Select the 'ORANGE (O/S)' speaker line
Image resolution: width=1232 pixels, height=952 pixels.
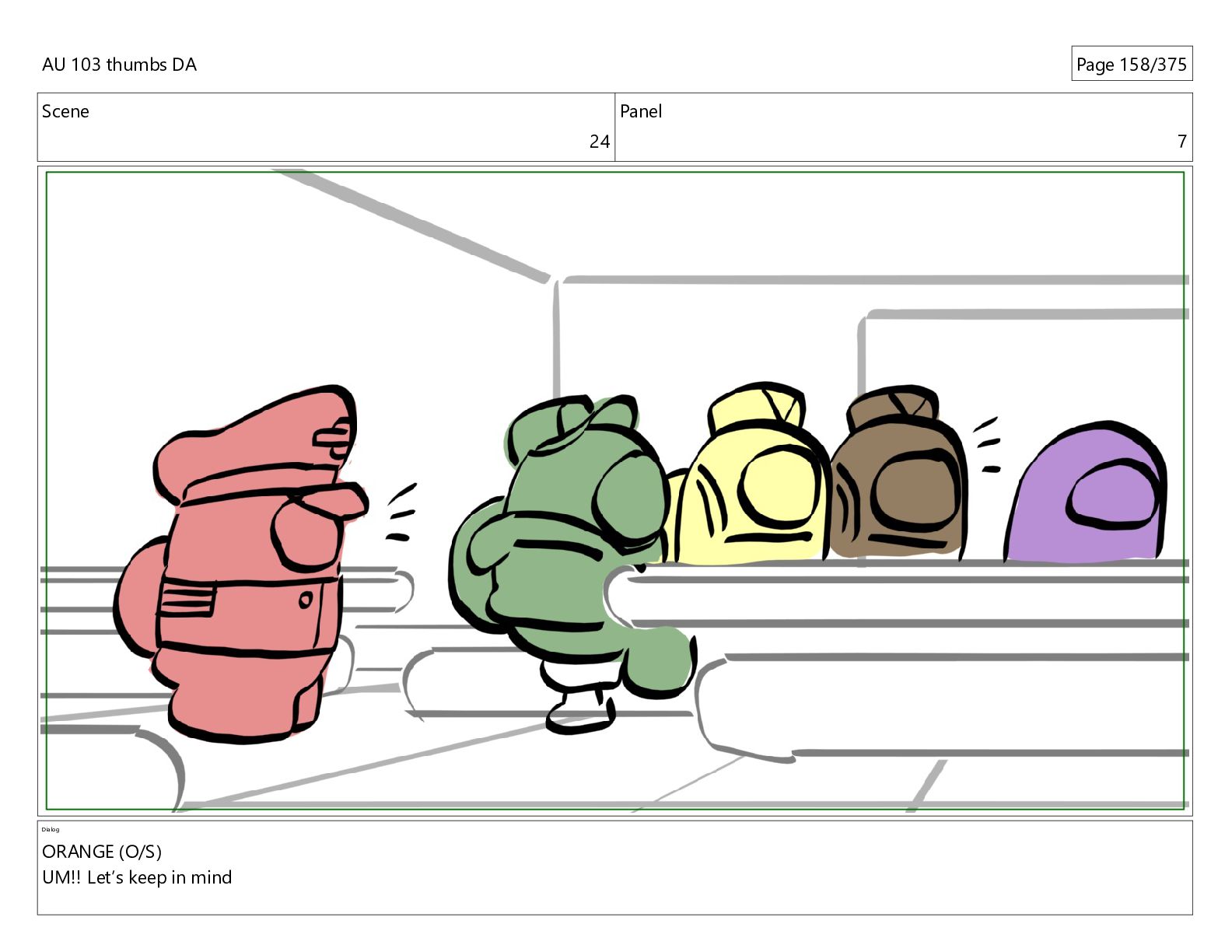[x=102, y=852]
